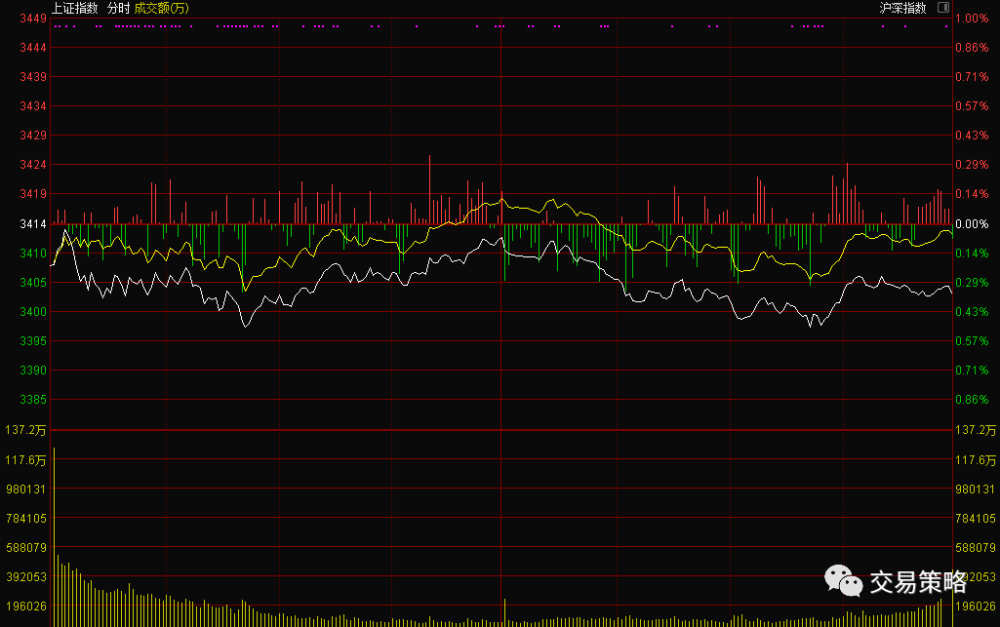Viewport: 1000px width, 627px height.
Task: Select the 上证指数 index title
Action: pos(75,8)
